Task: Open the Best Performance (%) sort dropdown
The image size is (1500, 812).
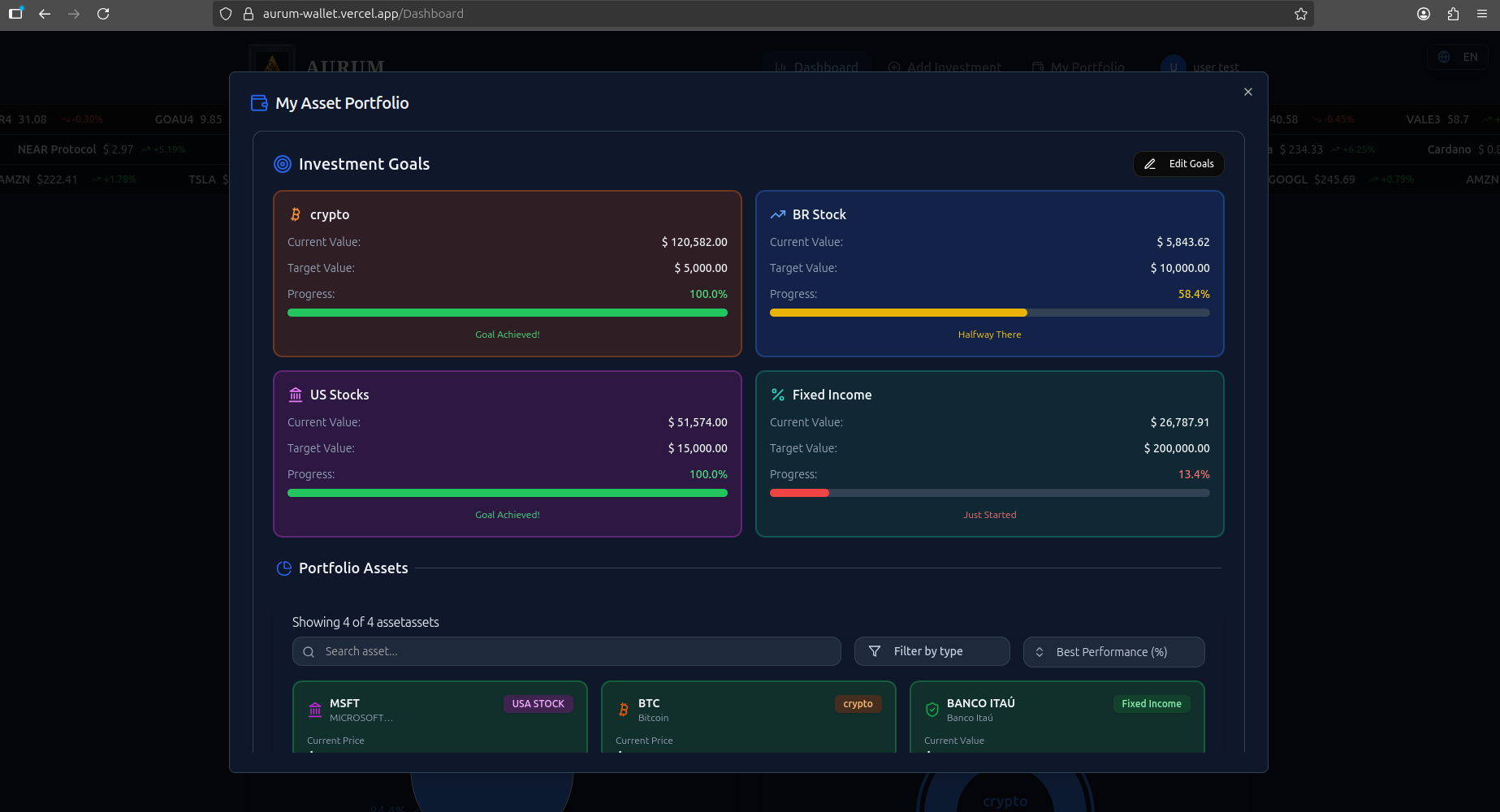Action: point(1113,651)
